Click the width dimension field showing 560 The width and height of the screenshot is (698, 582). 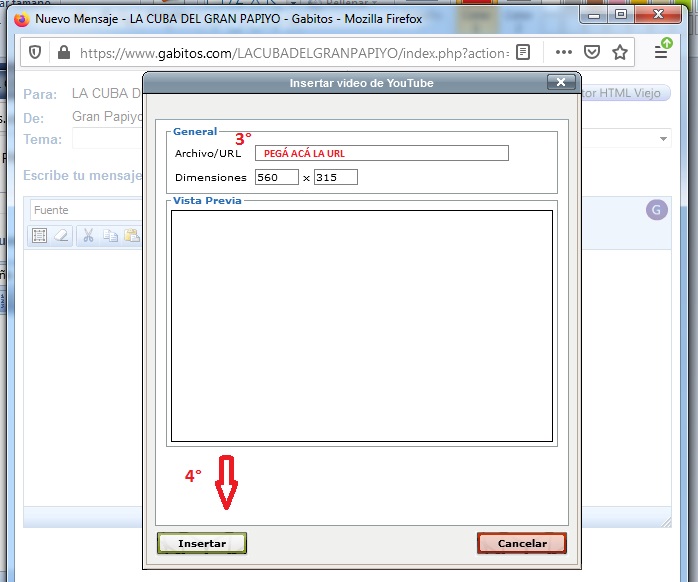click(x=276, y=177)
